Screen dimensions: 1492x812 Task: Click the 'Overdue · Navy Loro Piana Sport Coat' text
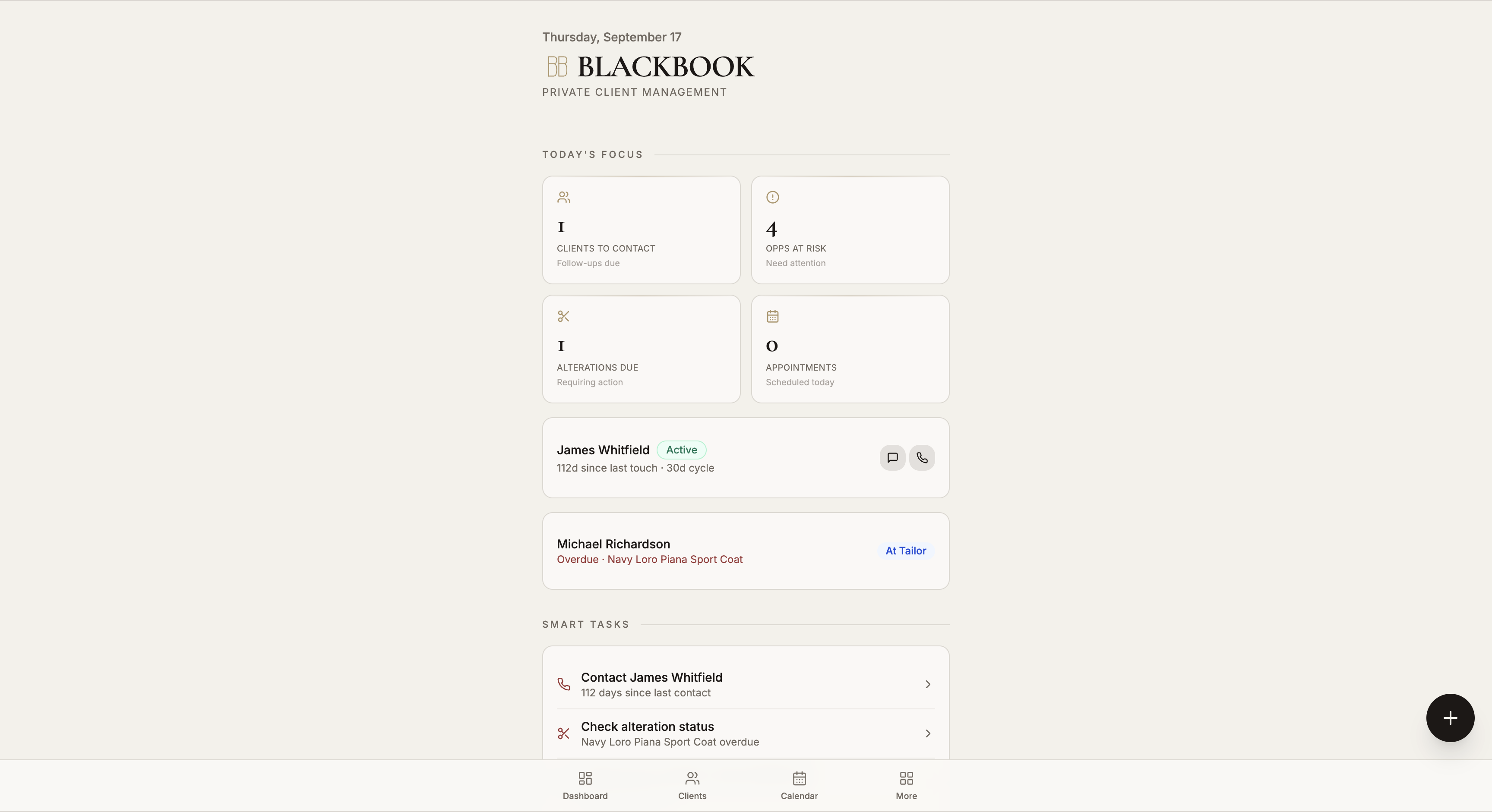649,560
